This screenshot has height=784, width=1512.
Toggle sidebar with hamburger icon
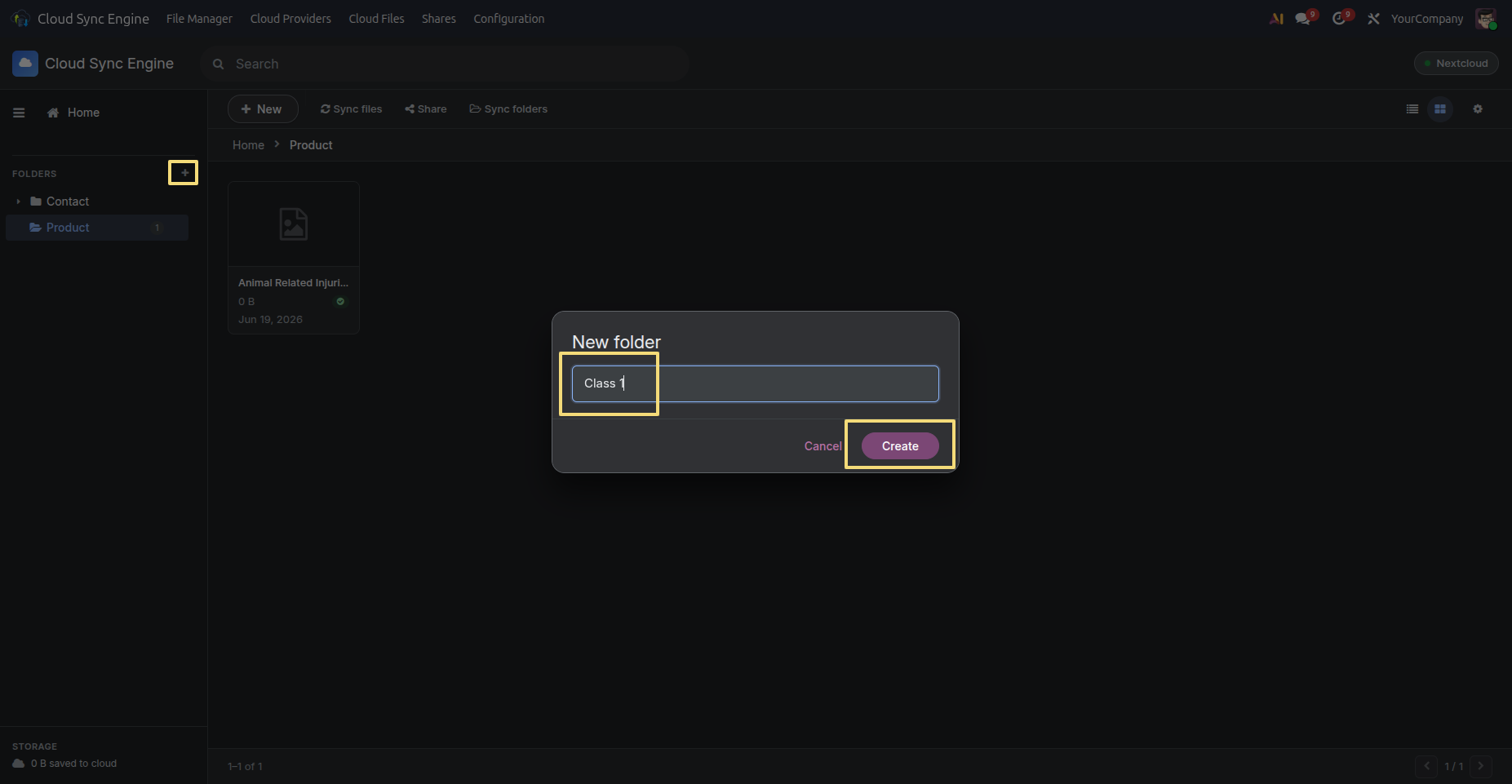click(x=19, y=113)
